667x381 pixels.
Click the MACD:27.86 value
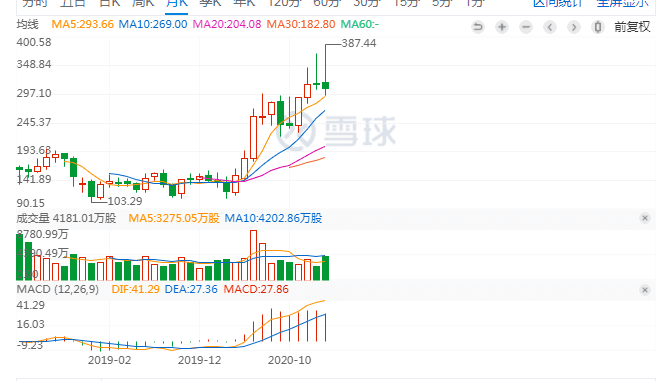pyautogui.click(x=256, y=290)
